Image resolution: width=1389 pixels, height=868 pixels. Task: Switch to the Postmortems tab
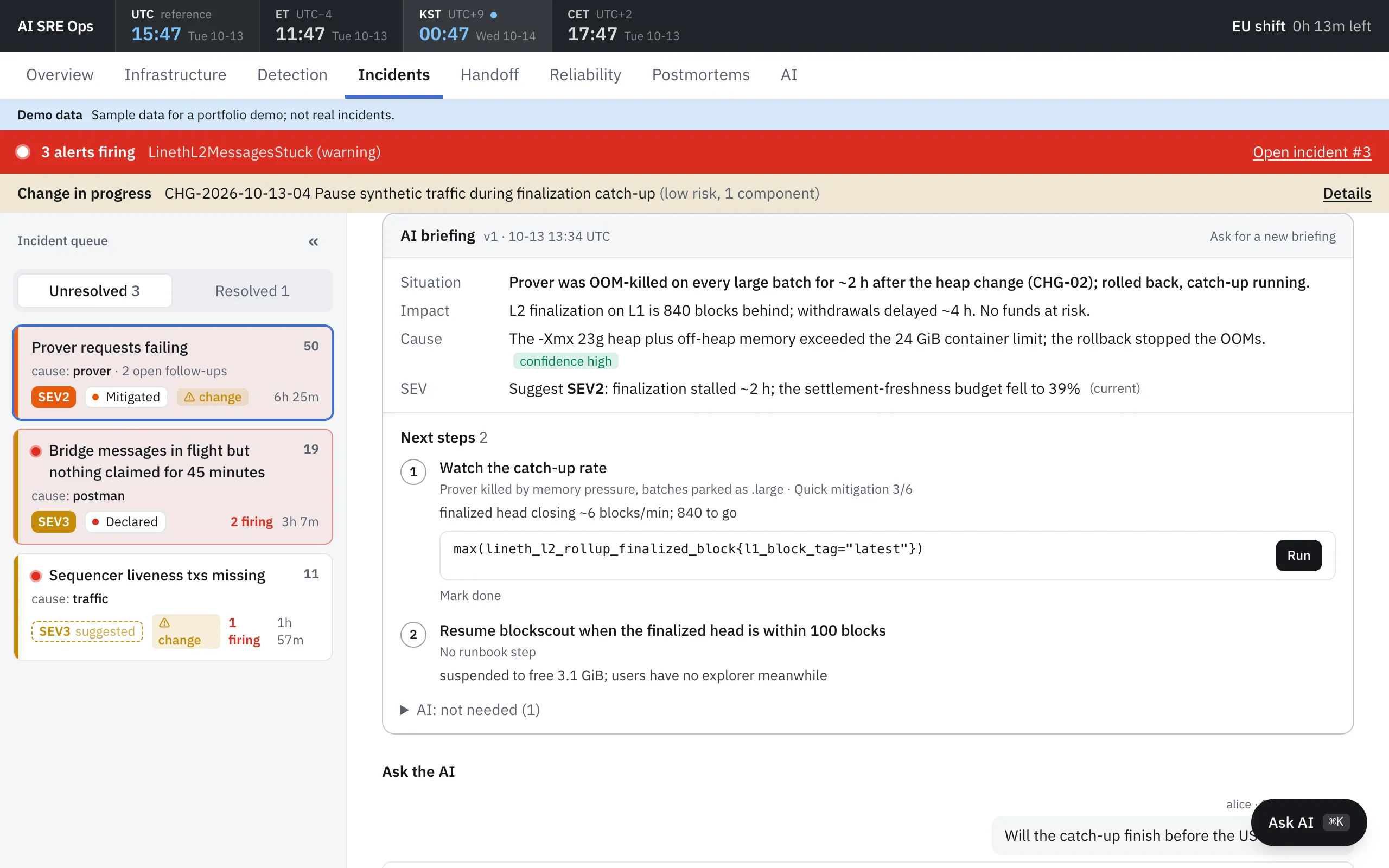(700, 75)
